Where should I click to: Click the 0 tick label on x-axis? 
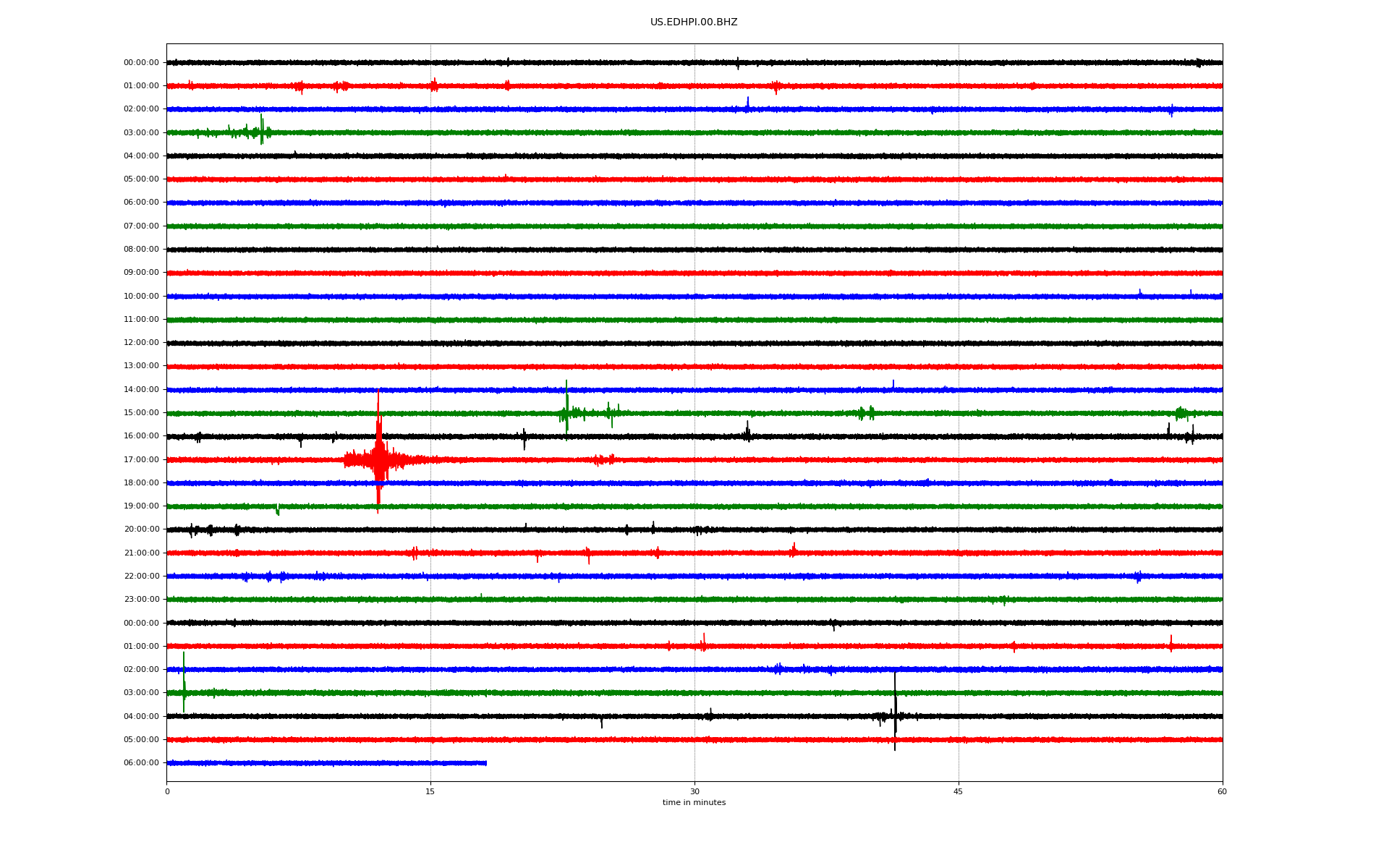pos(167,791)
